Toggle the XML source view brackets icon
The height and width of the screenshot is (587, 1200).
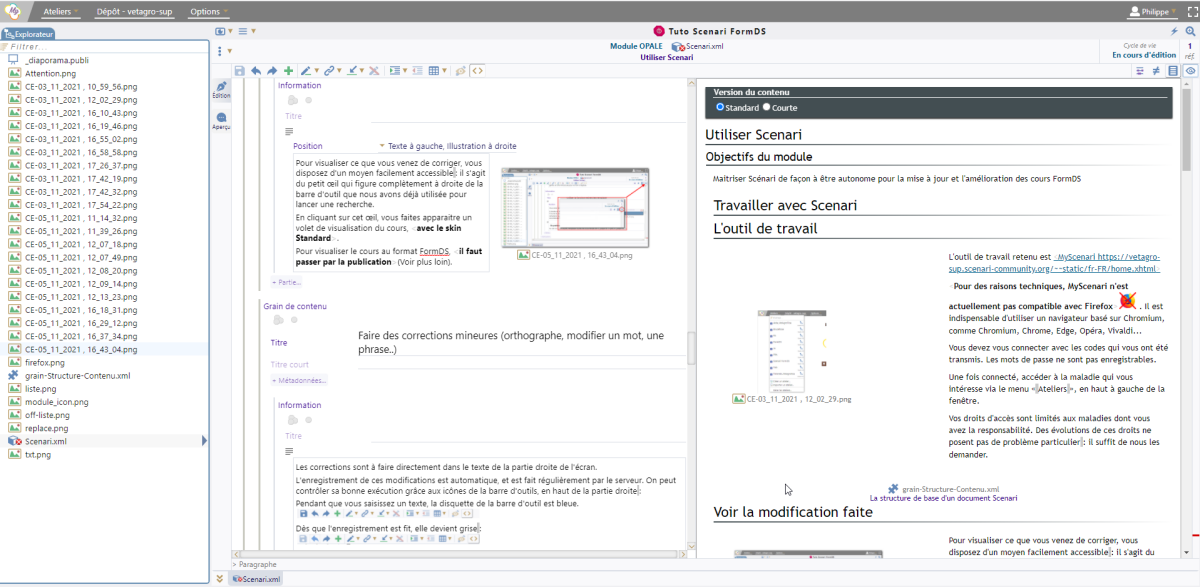[x=478, y=71]
